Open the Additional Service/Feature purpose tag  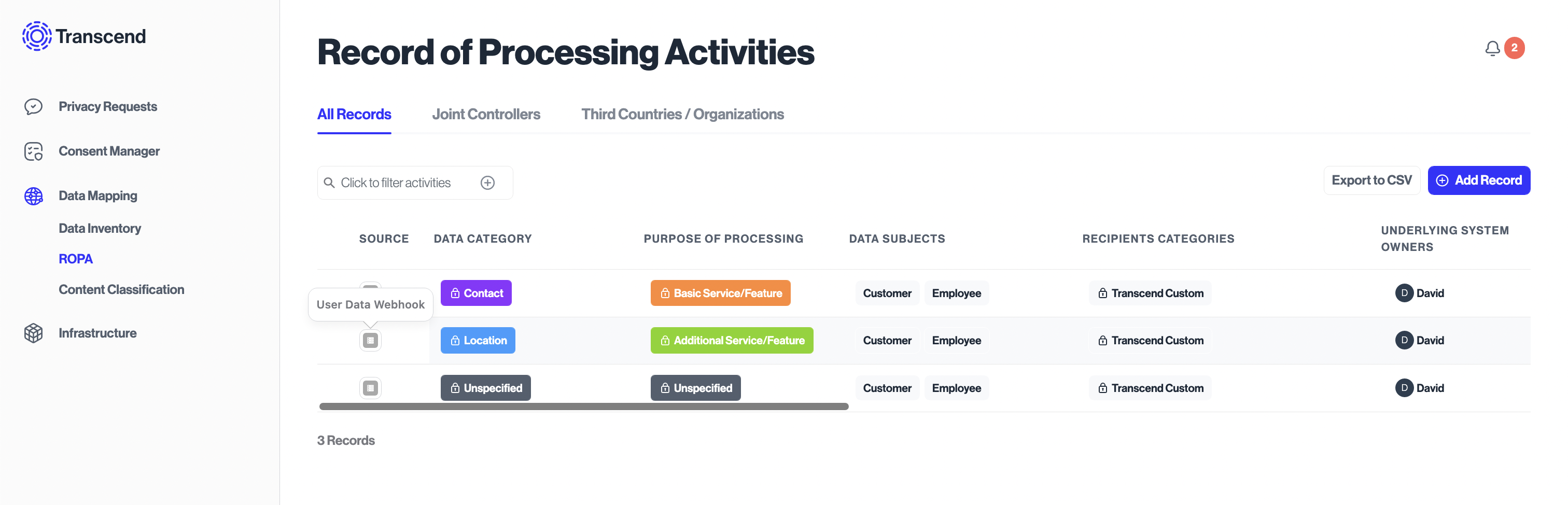pos(732,341)
